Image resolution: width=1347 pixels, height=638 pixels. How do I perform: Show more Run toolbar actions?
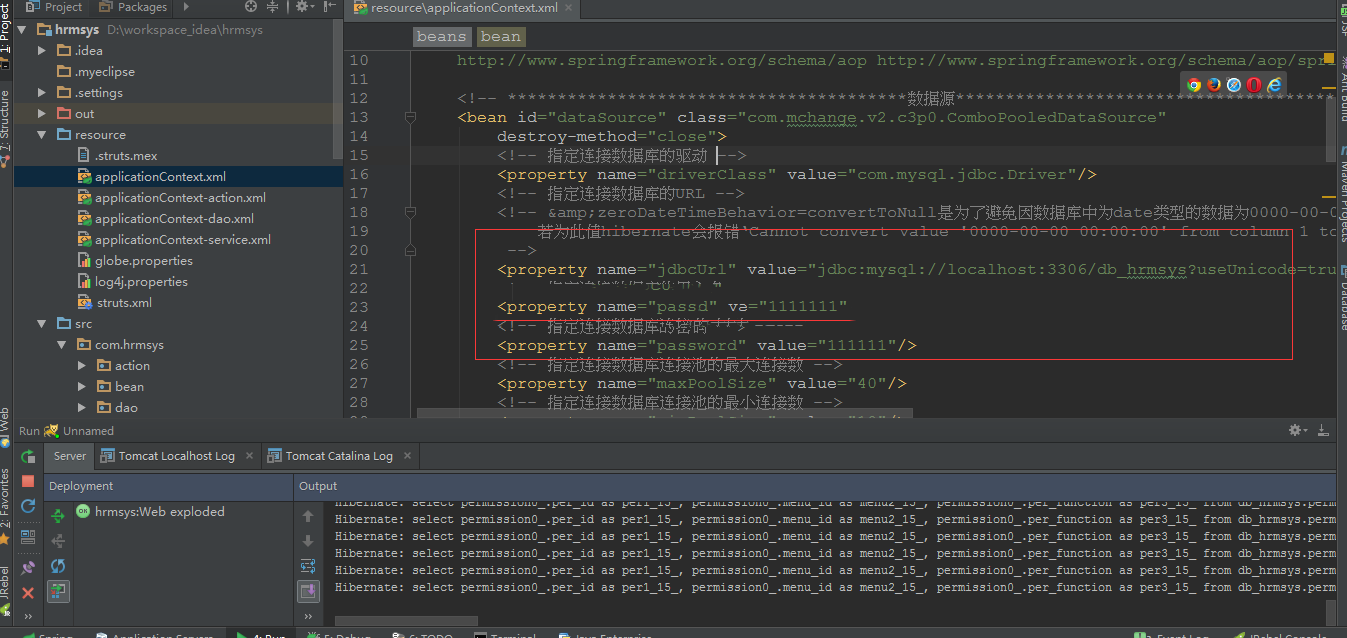pos(28,617)
